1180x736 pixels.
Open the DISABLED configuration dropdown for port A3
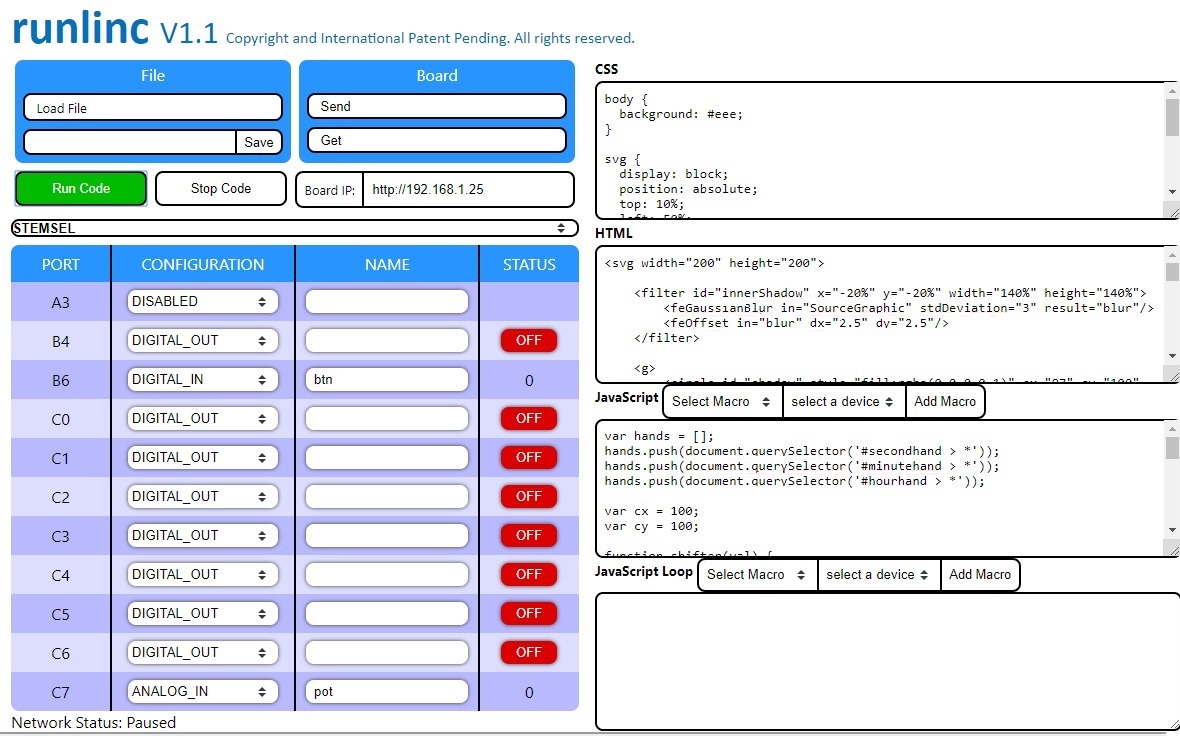point(201,301)
